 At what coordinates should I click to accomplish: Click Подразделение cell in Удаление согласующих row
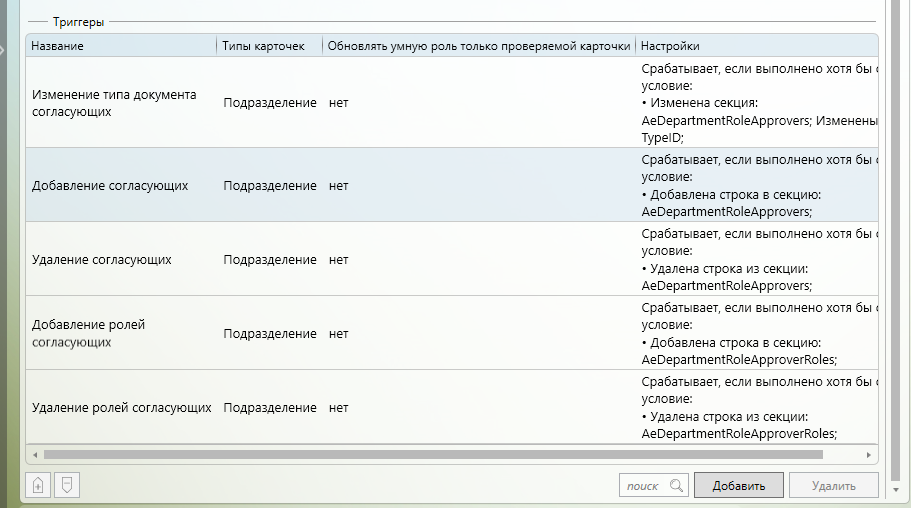click(270, 259)
